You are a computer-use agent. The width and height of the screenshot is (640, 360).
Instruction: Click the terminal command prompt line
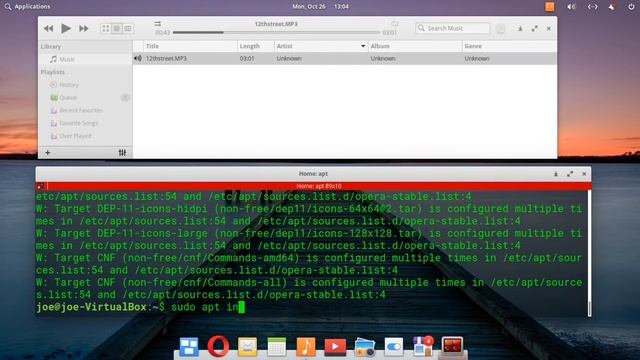[x=312, y=307]
